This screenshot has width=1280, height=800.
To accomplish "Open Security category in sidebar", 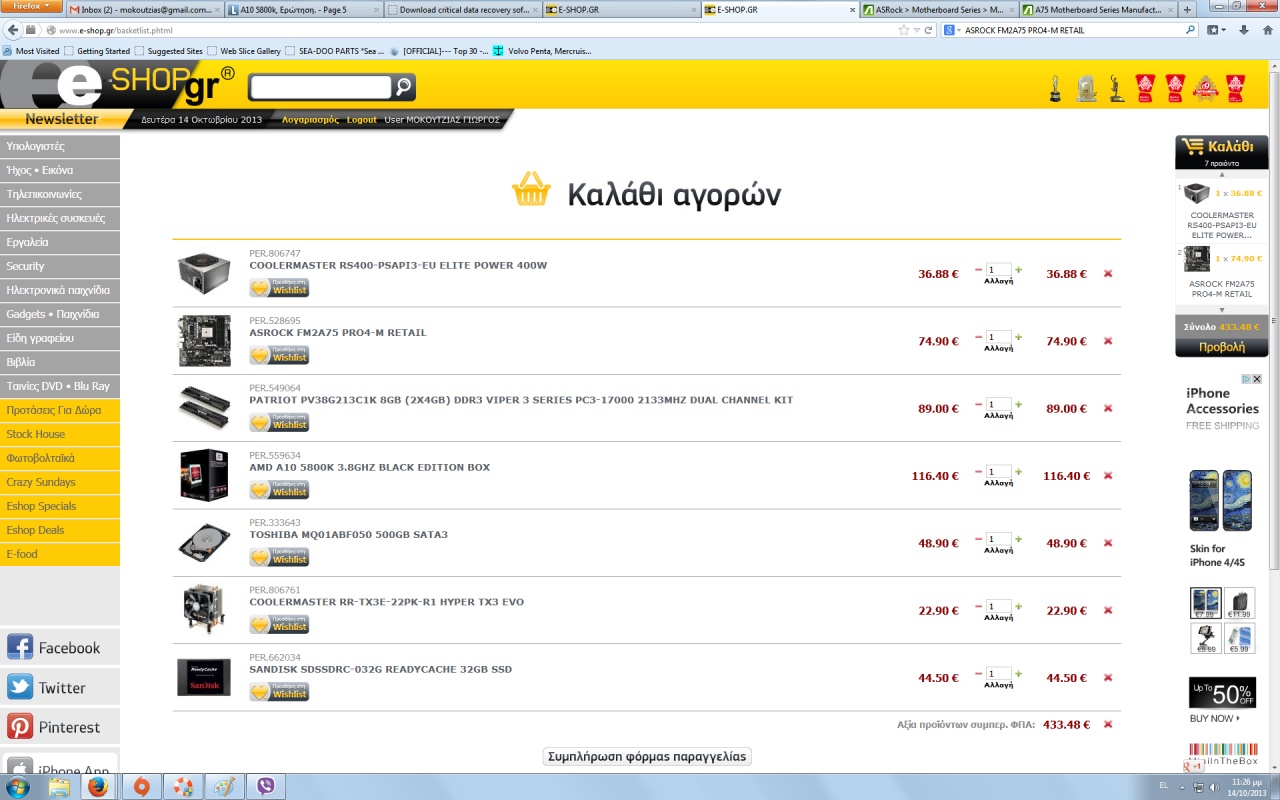I will [60, 266].
